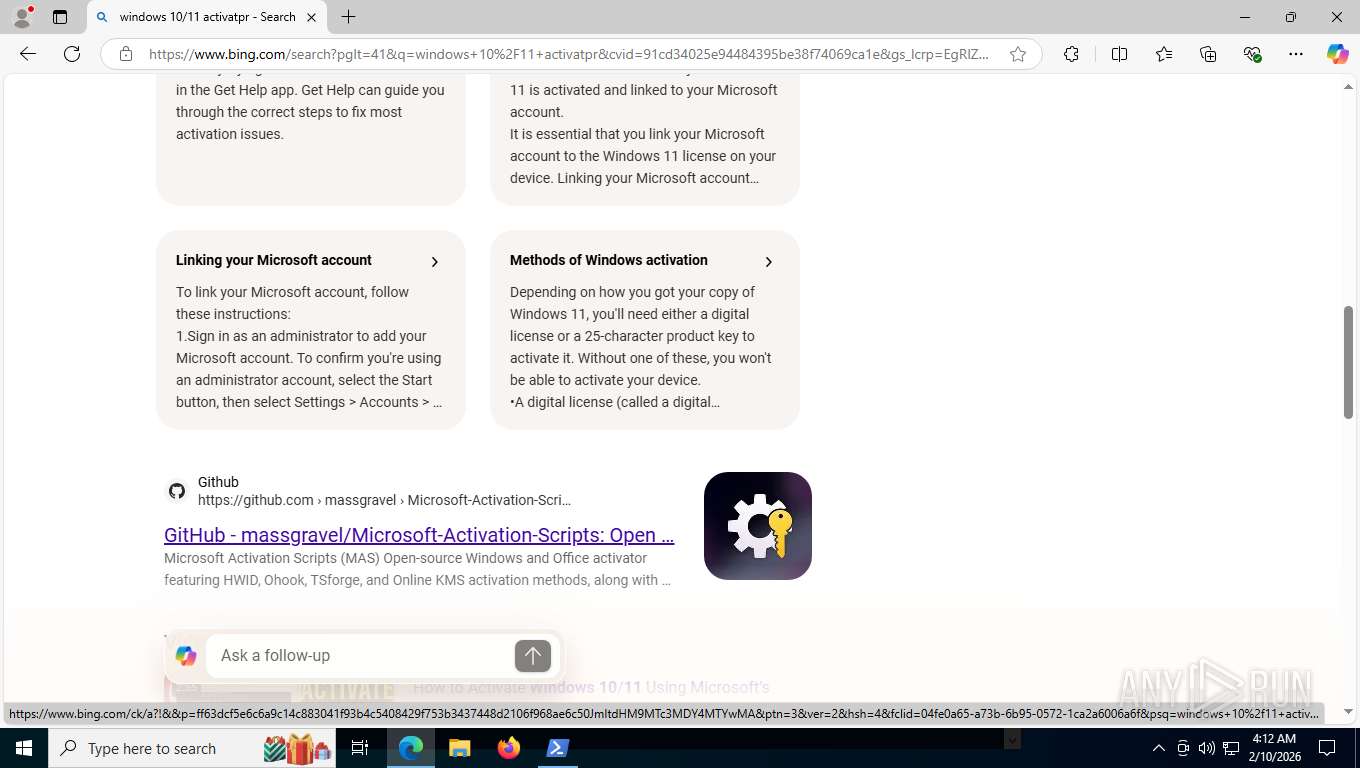
Task: Click the Copilot logo in follow-up bar
Action: [186, 655]
